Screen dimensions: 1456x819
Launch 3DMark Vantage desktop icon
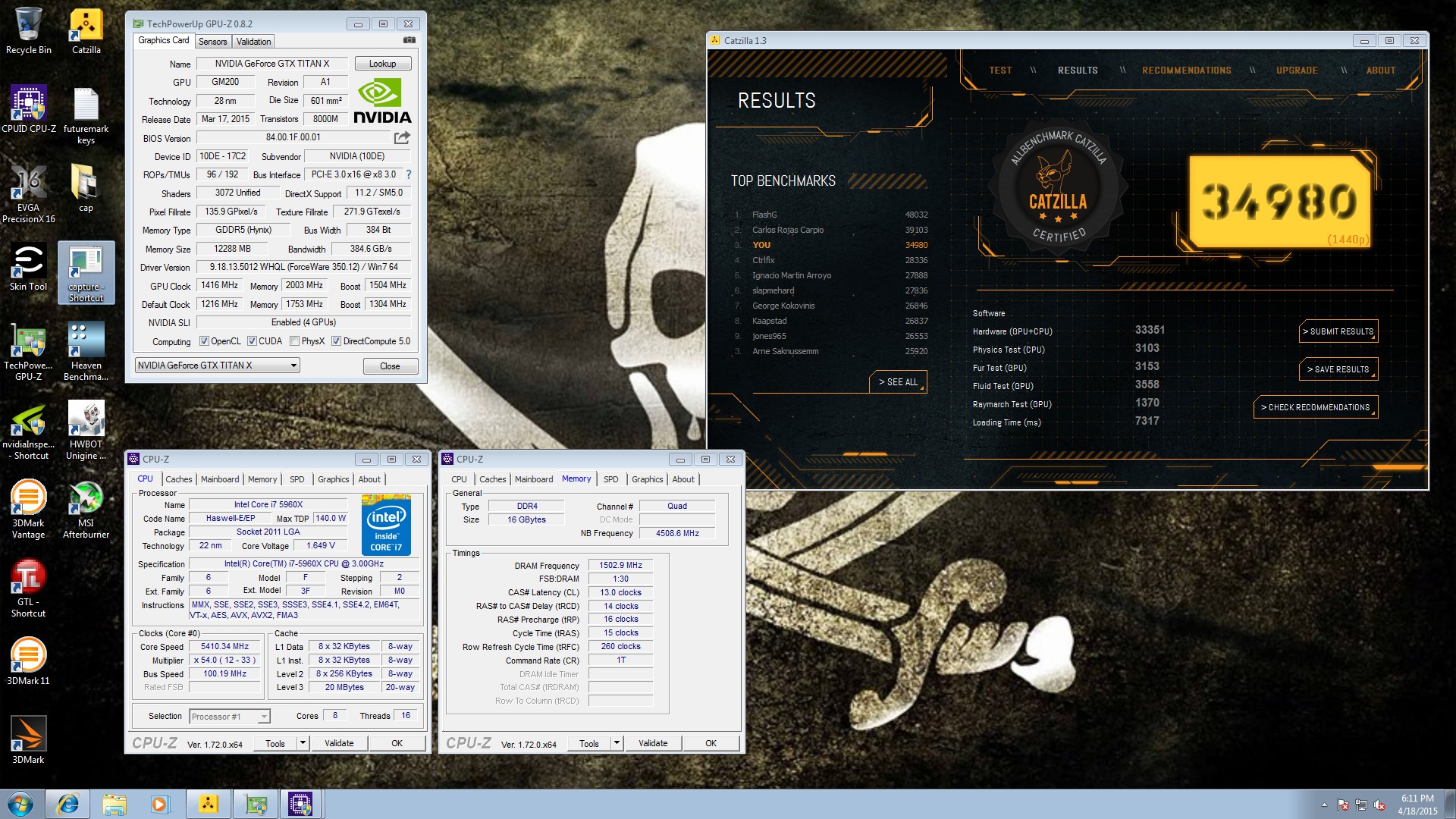click(x=28, y=509)
